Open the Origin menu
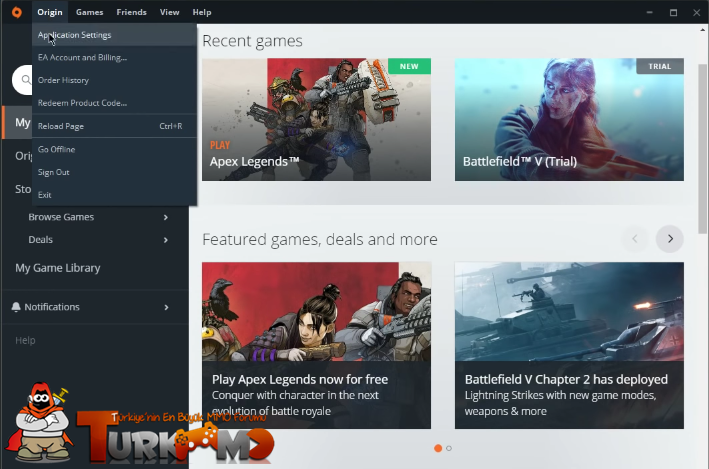Image resolution: width=709 pixels, height=469 pixels. pos(50,12)
